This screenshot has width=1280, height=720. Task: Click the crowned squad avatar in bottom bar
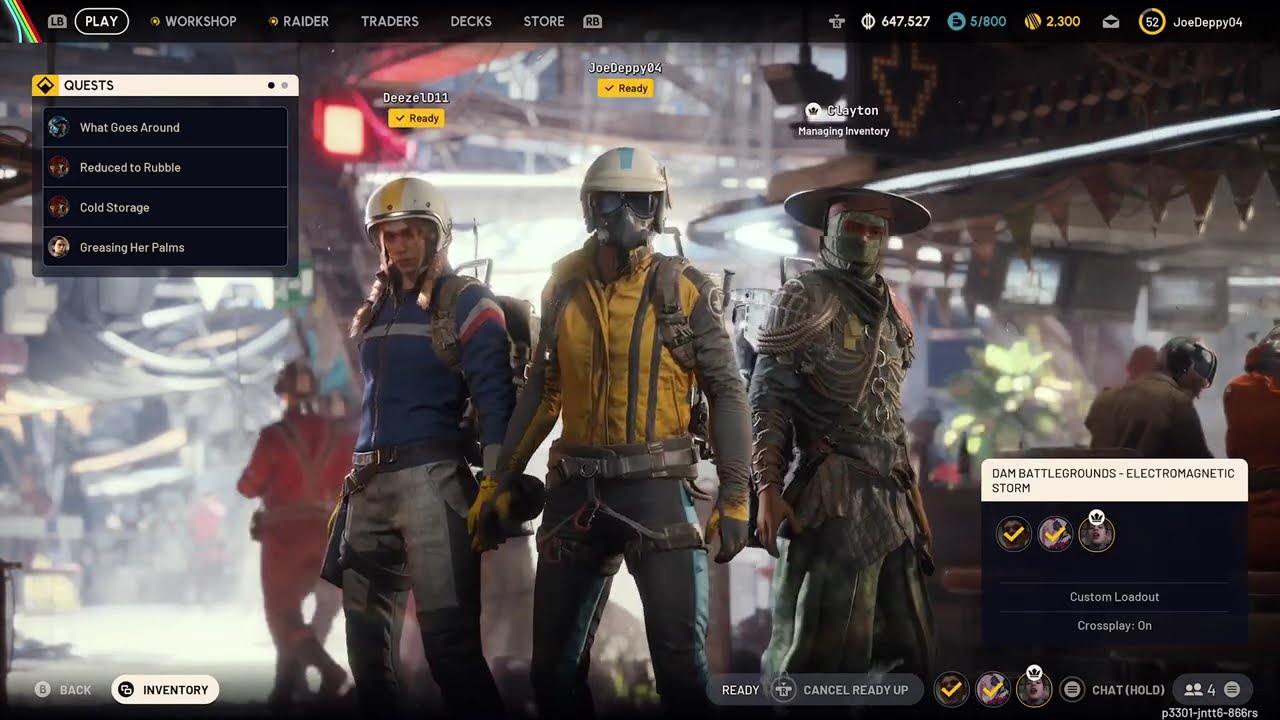coord(1034,687)
